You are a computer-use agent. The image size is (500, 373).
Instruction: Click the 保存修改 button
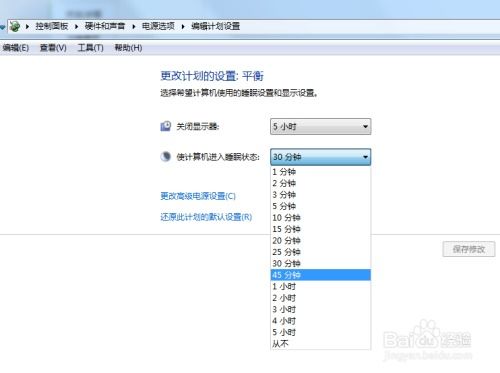[469, 249]
